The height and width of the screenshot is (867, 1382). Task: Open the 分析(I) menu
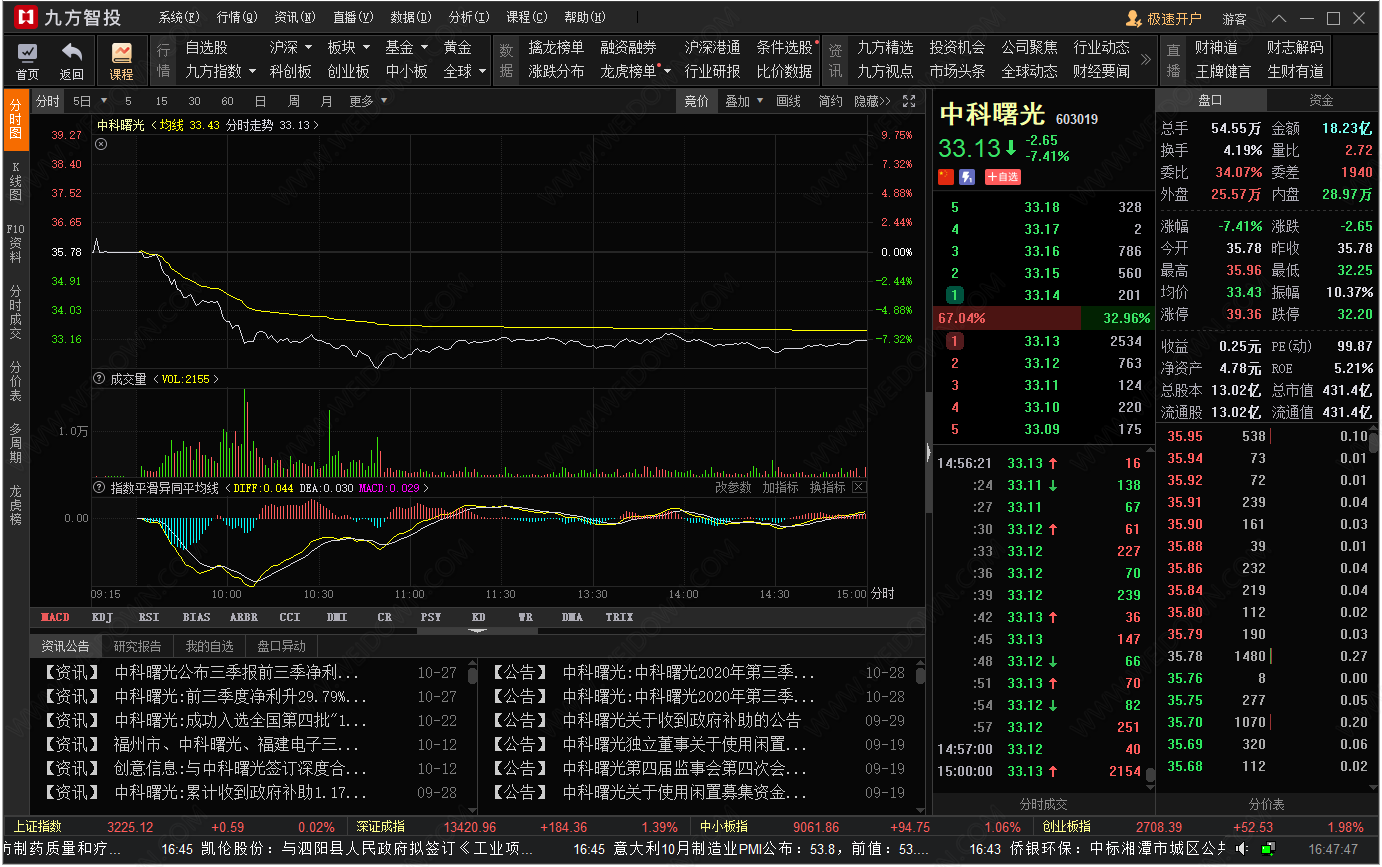coord(469,18)
